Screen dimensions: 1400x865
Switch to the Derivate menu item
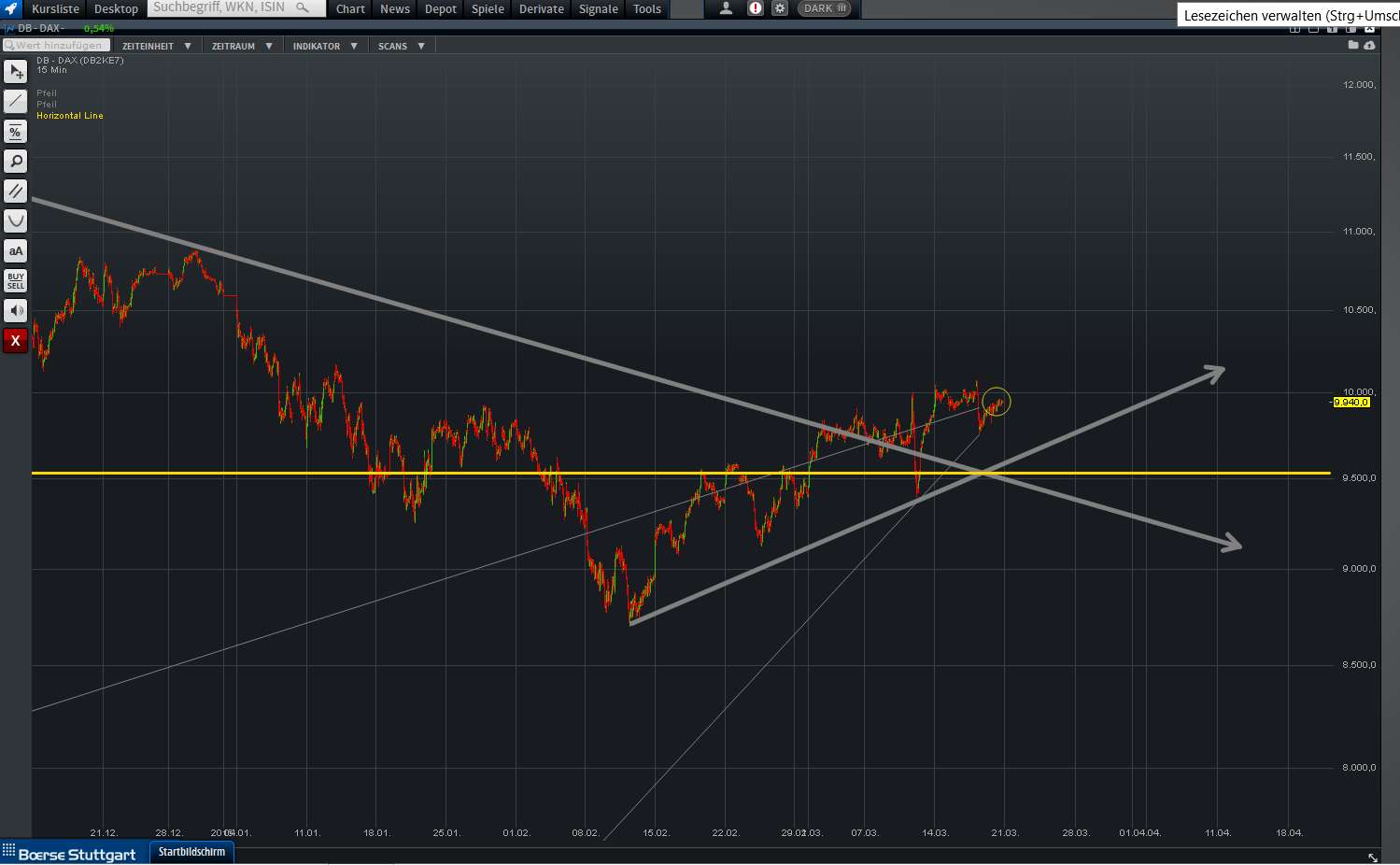(541, 9)
